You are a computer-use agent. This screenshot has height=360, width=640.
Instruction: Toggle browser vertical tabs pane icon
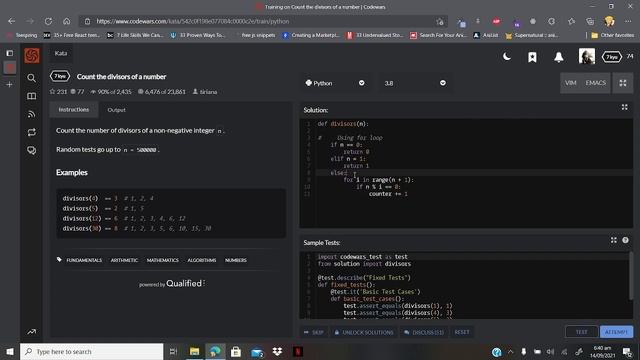pyautogui.click(x=10, y=53)
